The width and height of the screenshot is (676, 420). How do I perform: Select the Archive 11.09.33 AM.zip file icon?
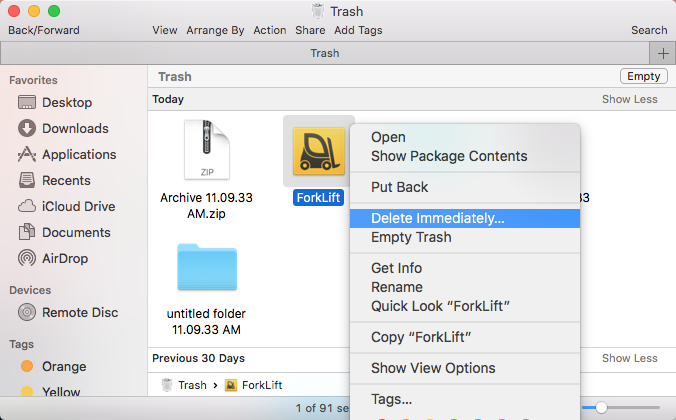(207, 150)
